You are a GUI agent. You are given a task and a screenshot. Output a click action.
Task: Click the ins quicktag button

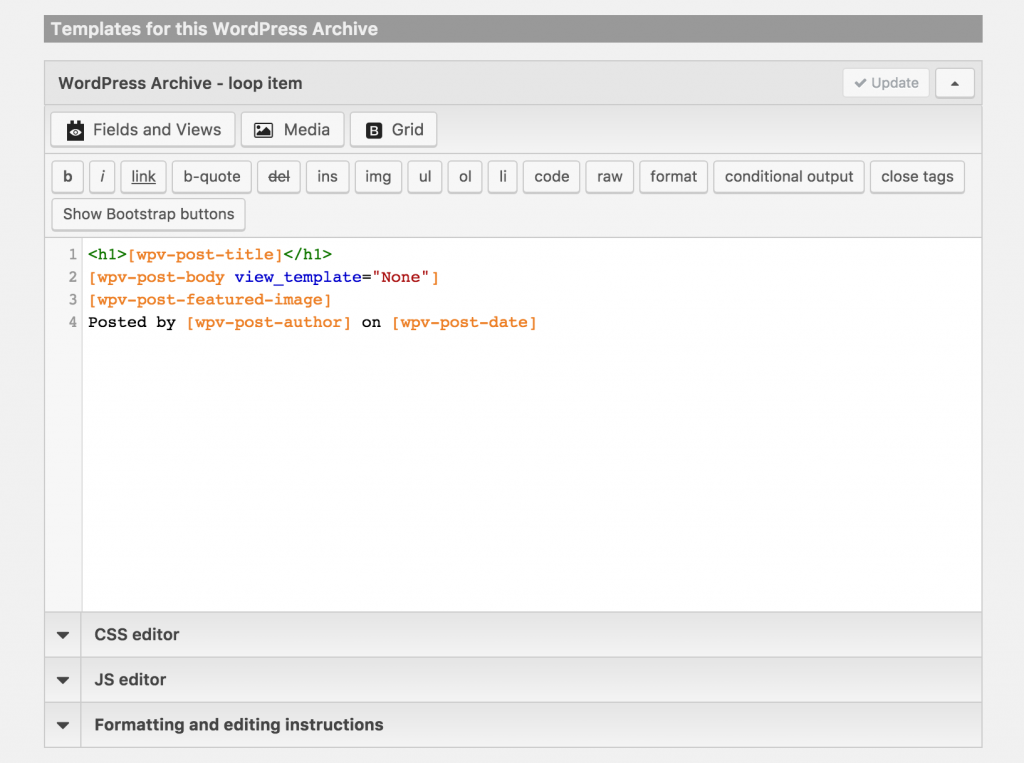pos(327,176)
